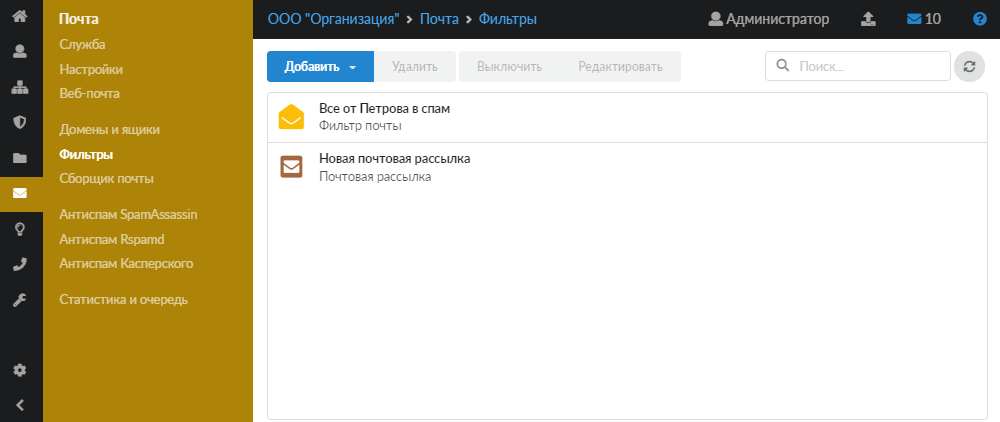The image size is (1000, 422).
Task: Open the settings gear icon in the sidebar
Action: pyautogui.click(x=20, y=370)
